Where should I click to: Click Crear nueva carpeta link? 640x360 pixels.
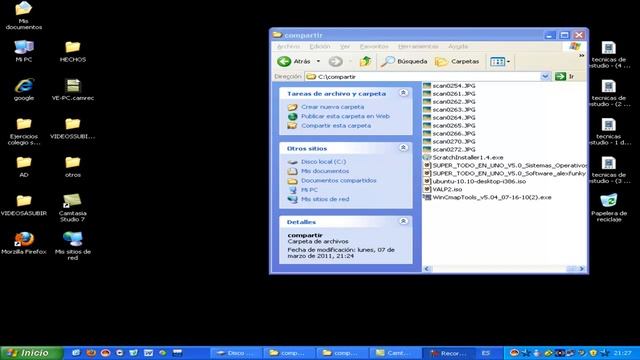point(332,107)
